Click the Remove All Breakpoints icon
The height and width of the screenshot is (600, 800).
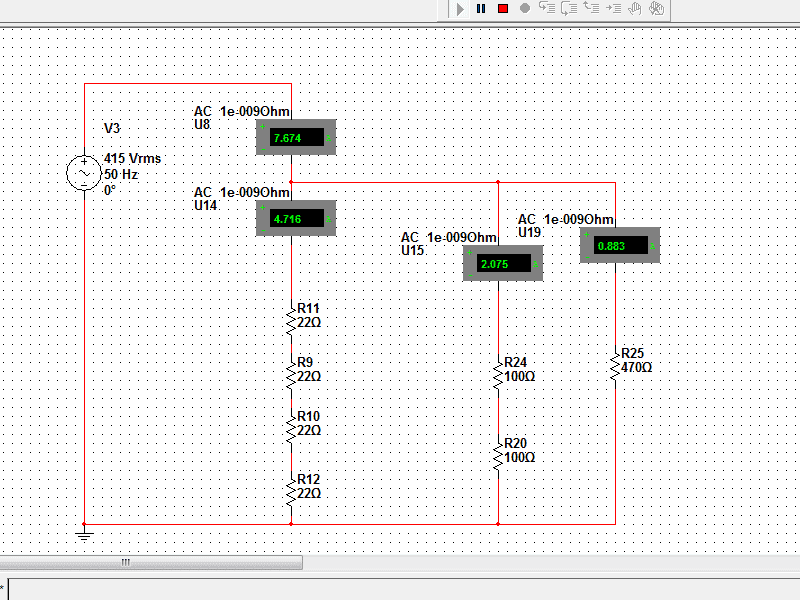click(x=656, y=9)
